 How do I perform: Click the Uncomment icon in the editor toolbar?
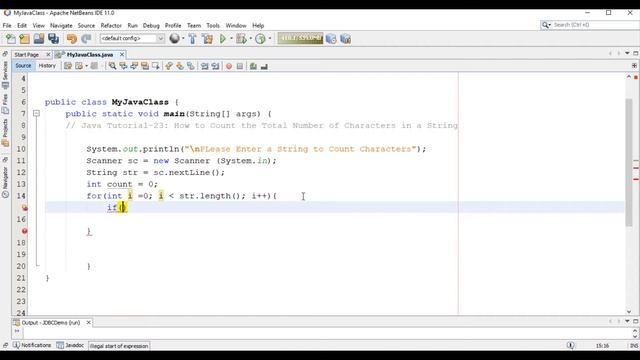[x=264, y=66]
